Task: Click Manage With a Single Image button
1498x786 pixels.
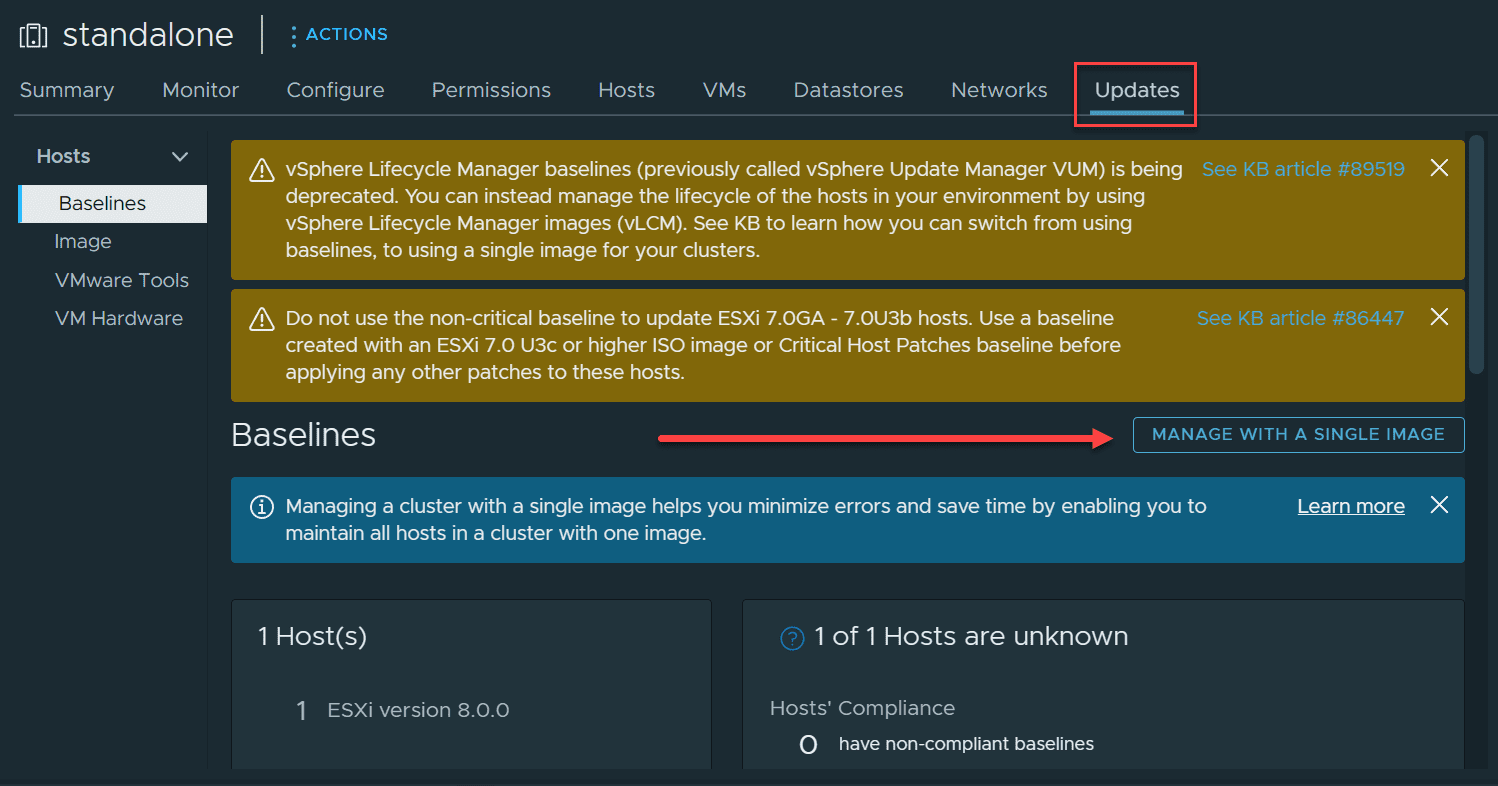Action: pos(1298,435)
